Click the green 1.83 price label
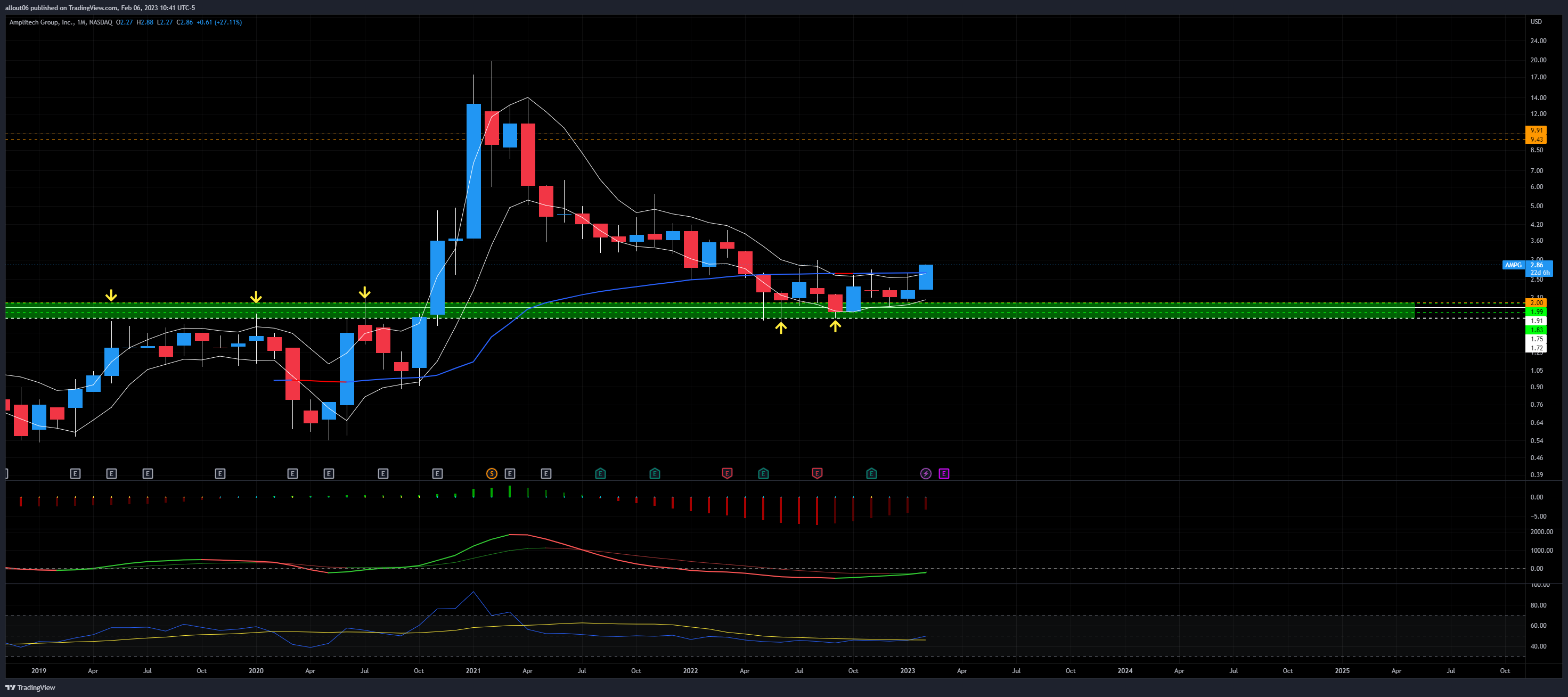 pyautogui.click(x=1536, y=330)
